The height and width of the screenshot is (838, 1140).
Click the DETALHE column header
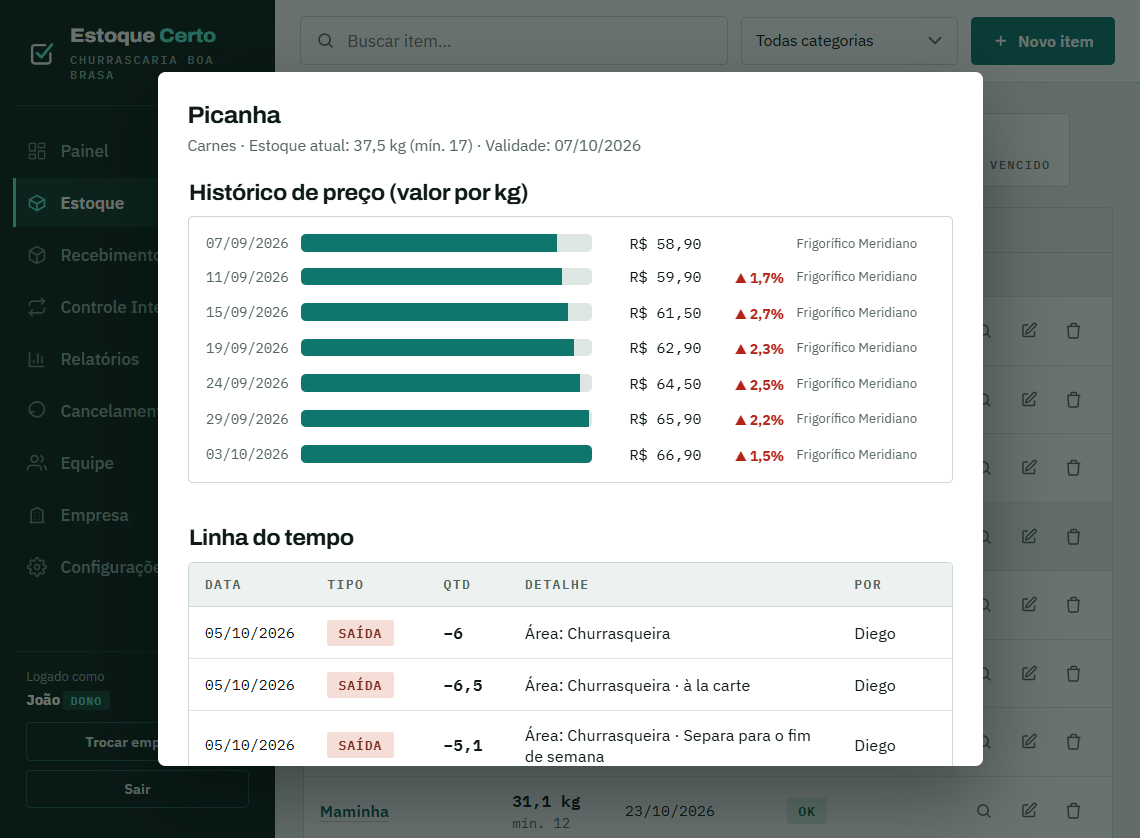click(557, 584)
